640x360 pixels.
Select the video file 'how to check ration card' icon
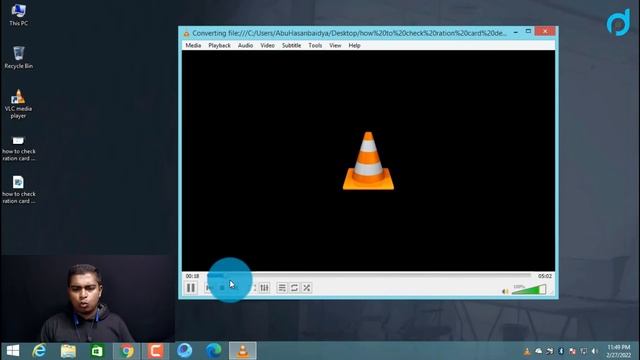tap(18, 148)
